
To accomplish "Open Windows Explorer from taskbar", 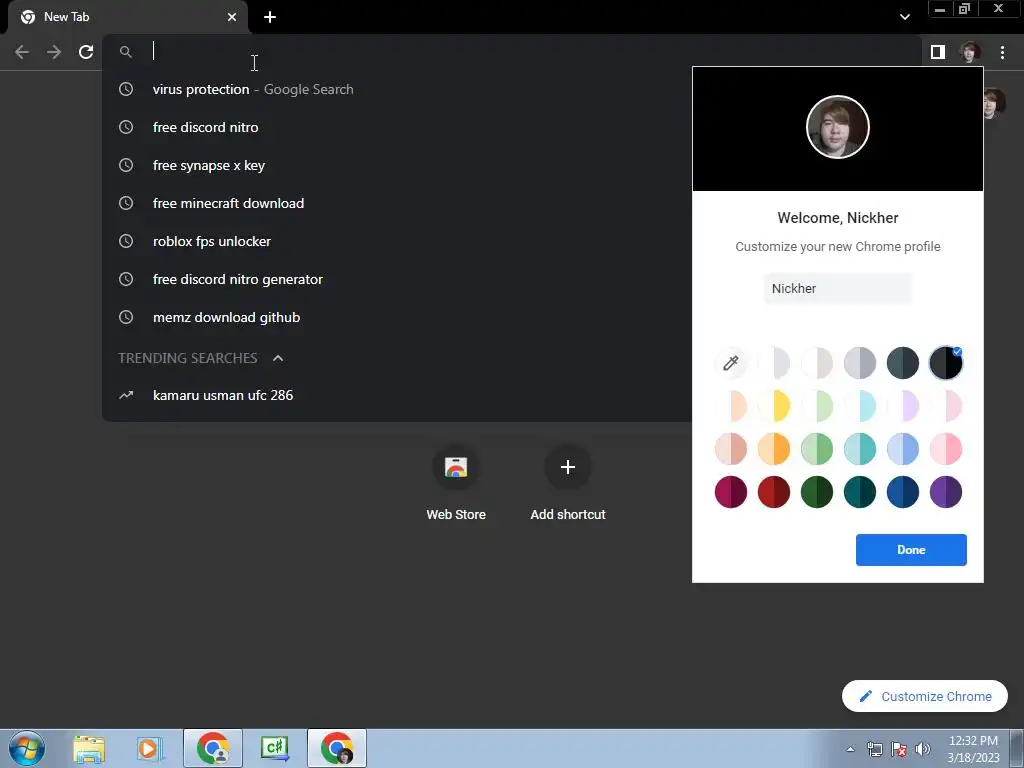I will pyautogui.click(x=89, y=748).
